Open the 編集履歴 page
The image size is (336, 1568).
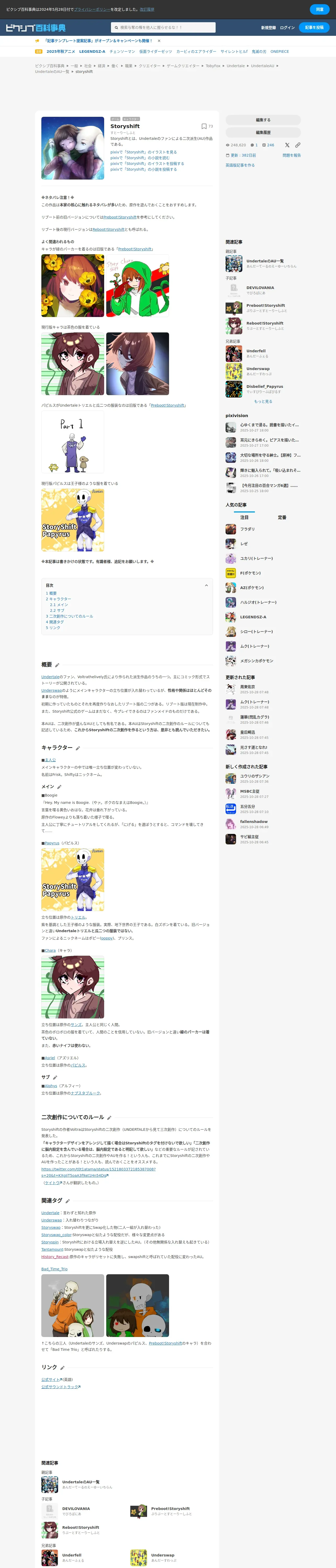(263, 132)
